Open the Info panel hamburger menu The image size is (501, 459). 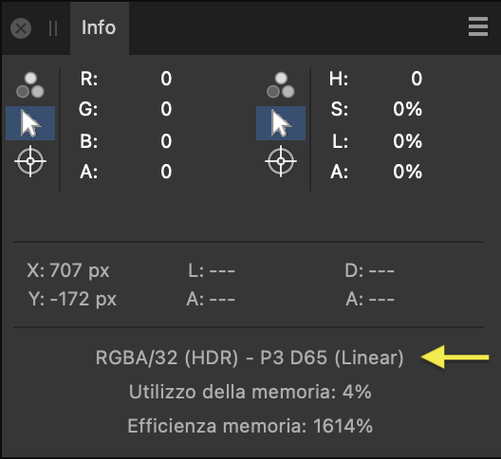[x=478, y=27]
